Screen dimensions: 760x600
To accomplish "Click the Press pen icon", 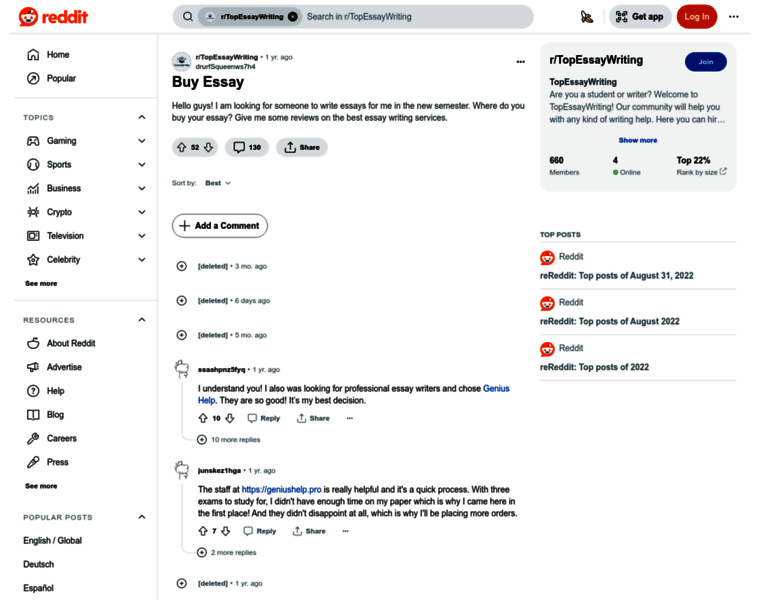I will click(x=33, y=462).
